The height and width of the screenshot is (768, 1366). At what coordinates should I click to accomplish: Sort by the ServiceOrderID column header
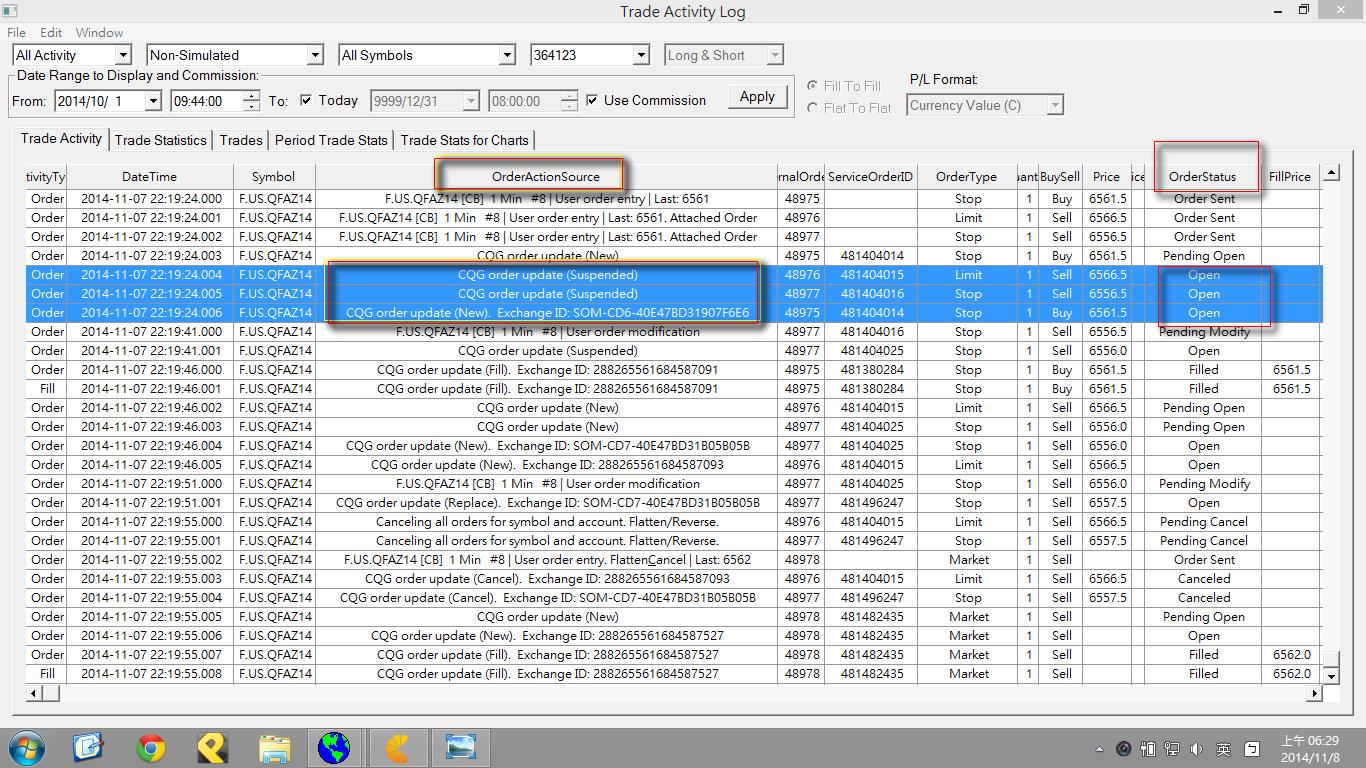pos(870,177)
